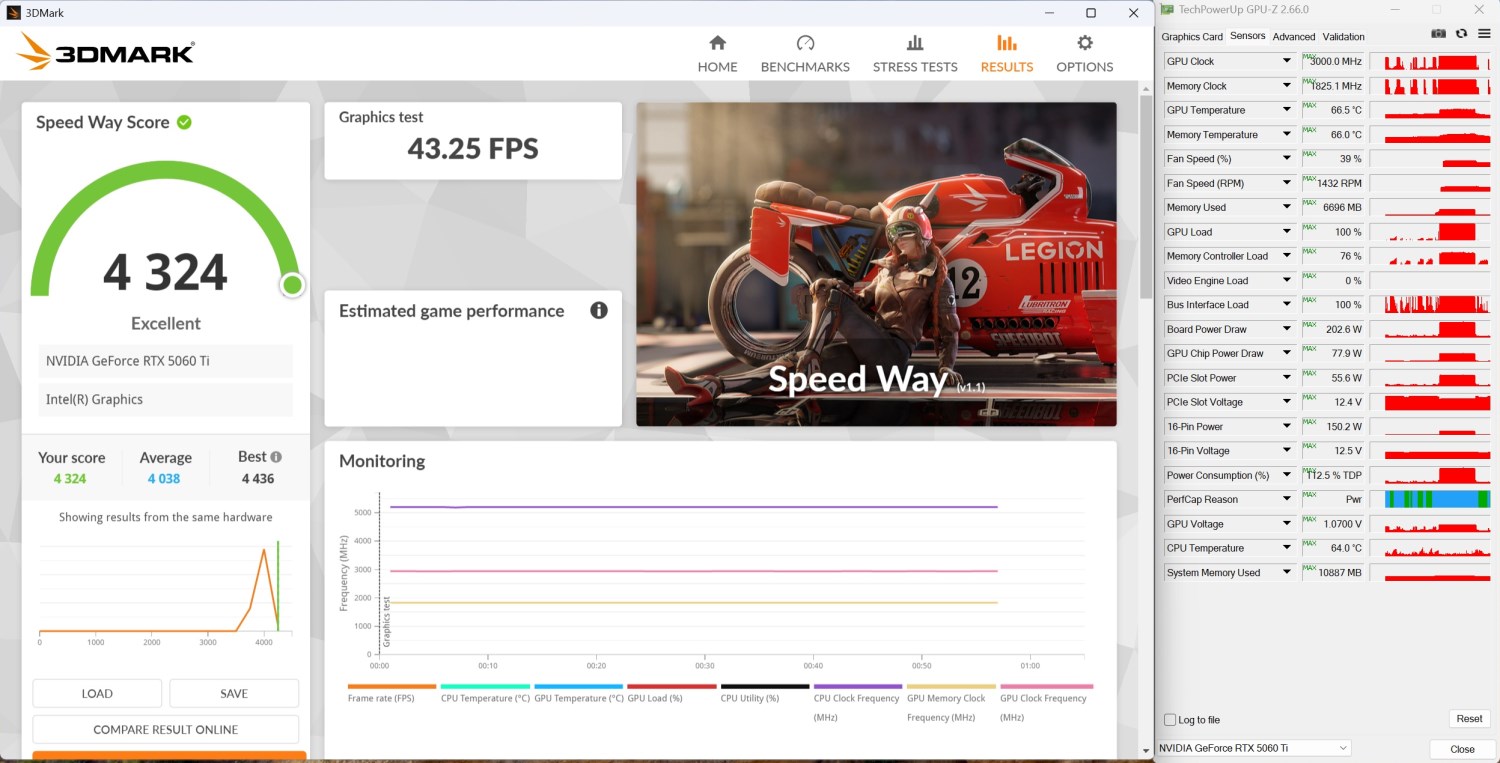Click the GPU Clock sensor graph
Image resolution: width=1500 pixels, height=763 pixels.
click(1431, 62)
